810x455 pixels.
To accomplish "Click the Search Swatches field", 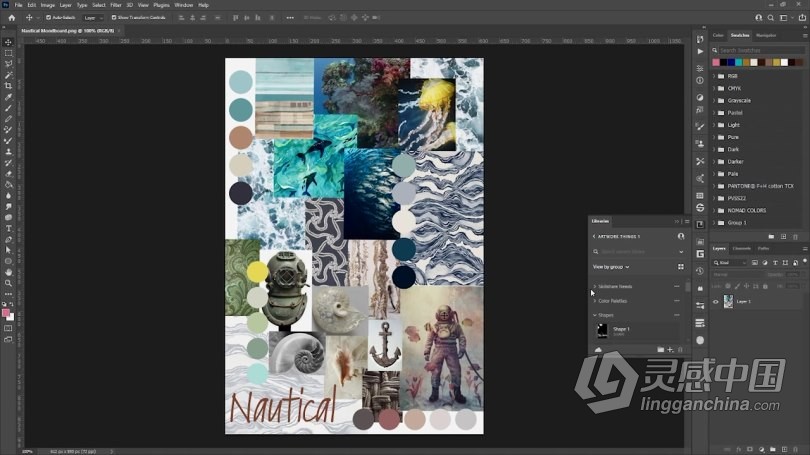I will (761, 50).
